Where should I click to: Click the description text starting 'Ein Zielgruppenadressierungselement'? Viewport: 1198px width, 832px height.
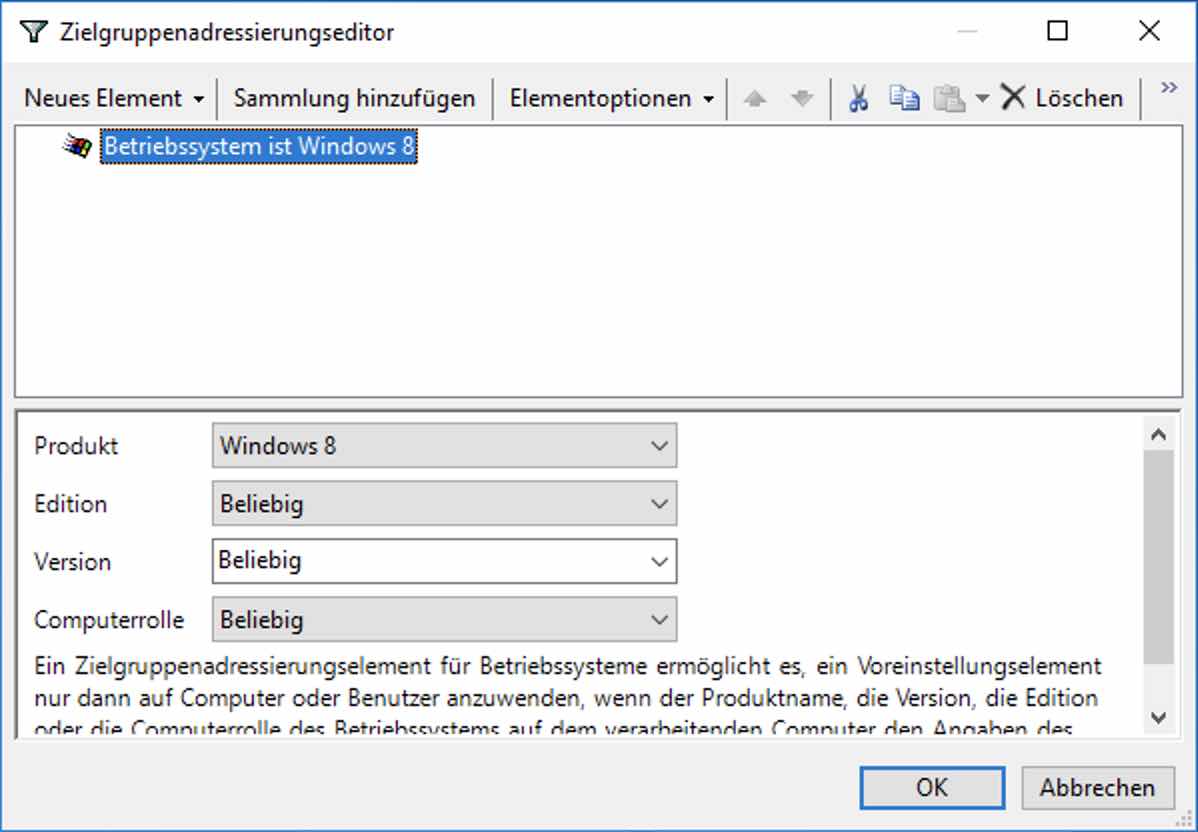click(x=568, y=697)
